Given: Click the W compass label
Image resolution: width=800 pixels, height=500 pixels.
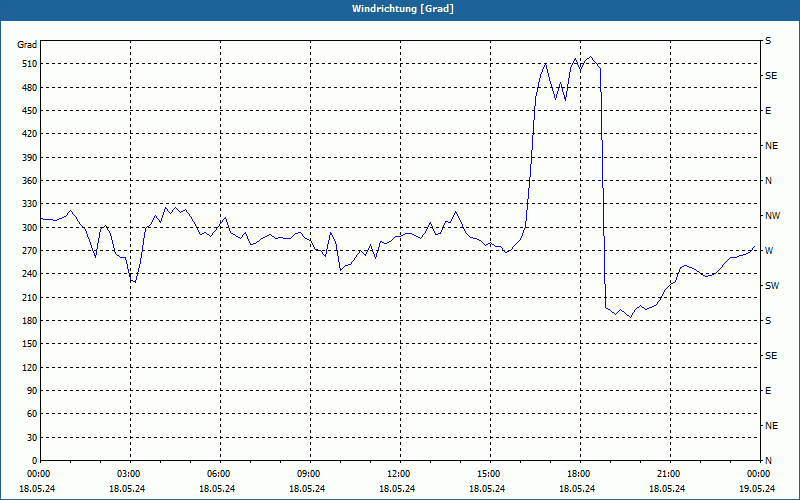Looking at the screenshot, I should 769,251.
